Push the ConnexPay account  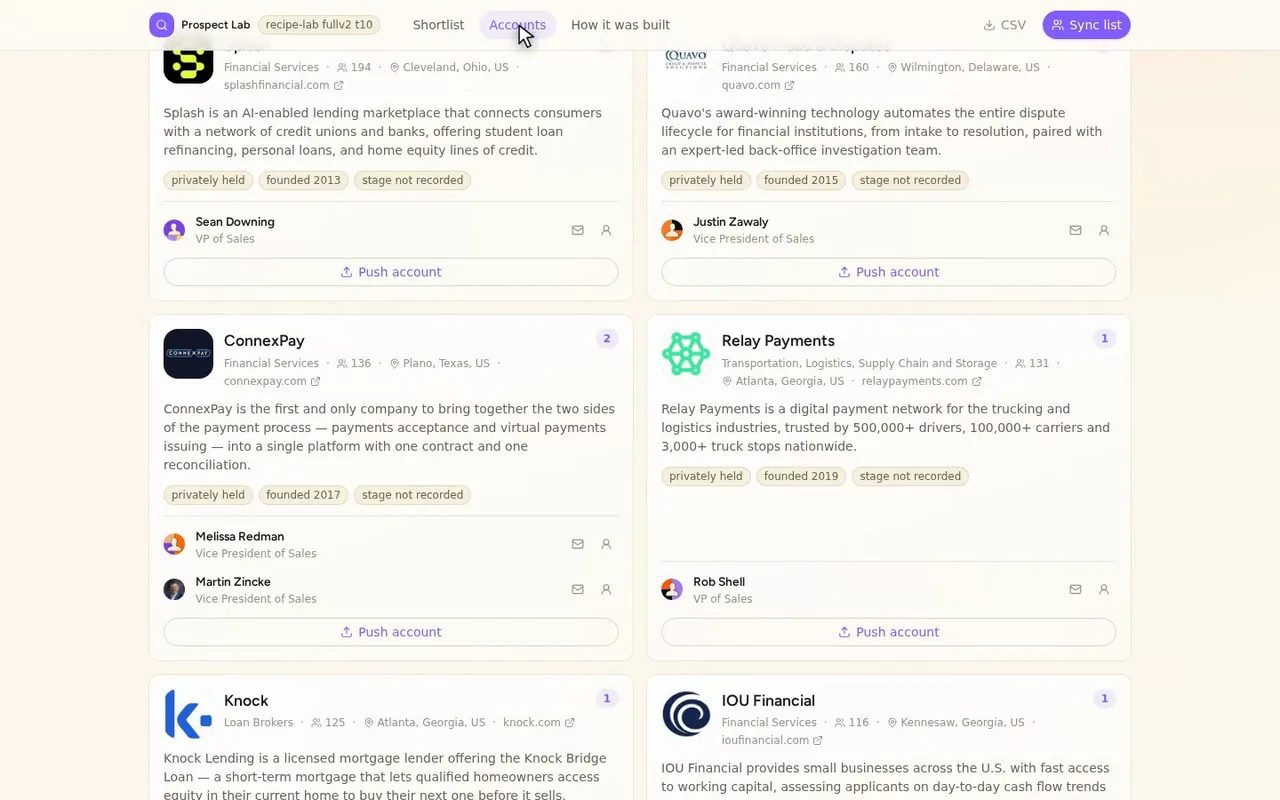[391, 632]
